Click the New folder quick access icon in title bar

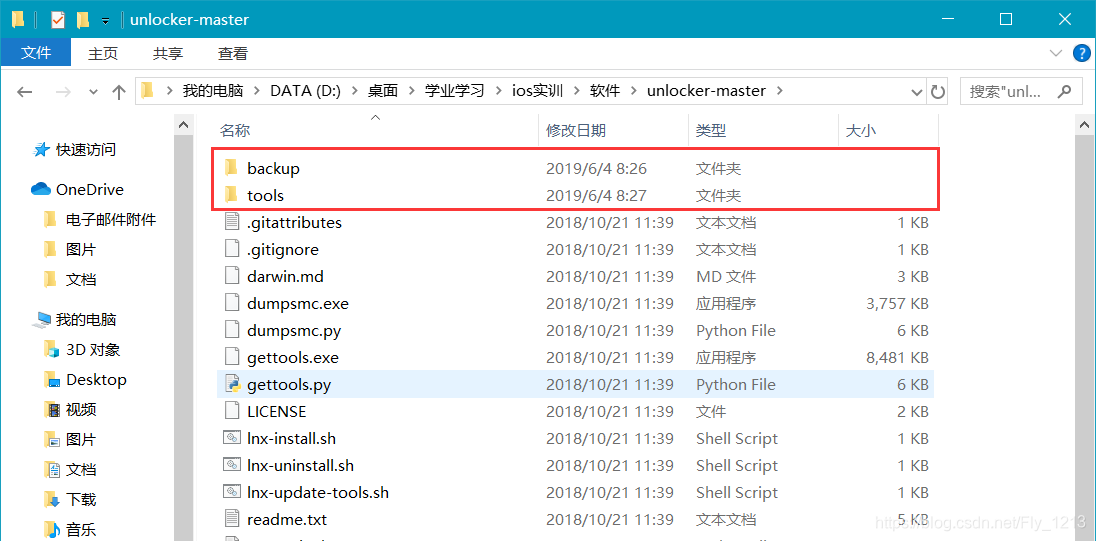[83, 20]
